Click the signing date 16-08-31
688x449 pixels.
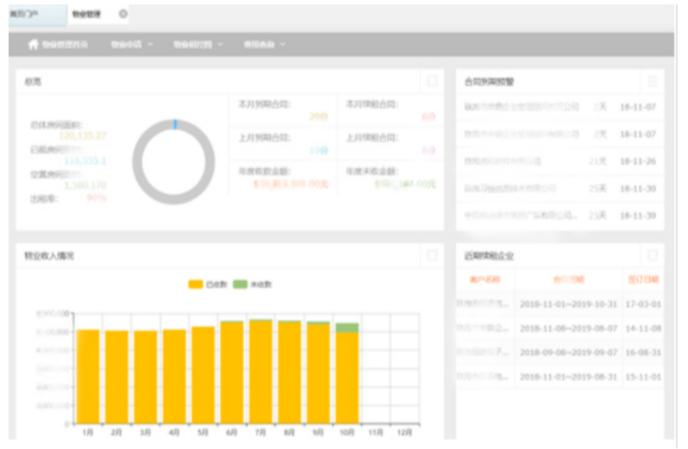[x=643, y=352]
